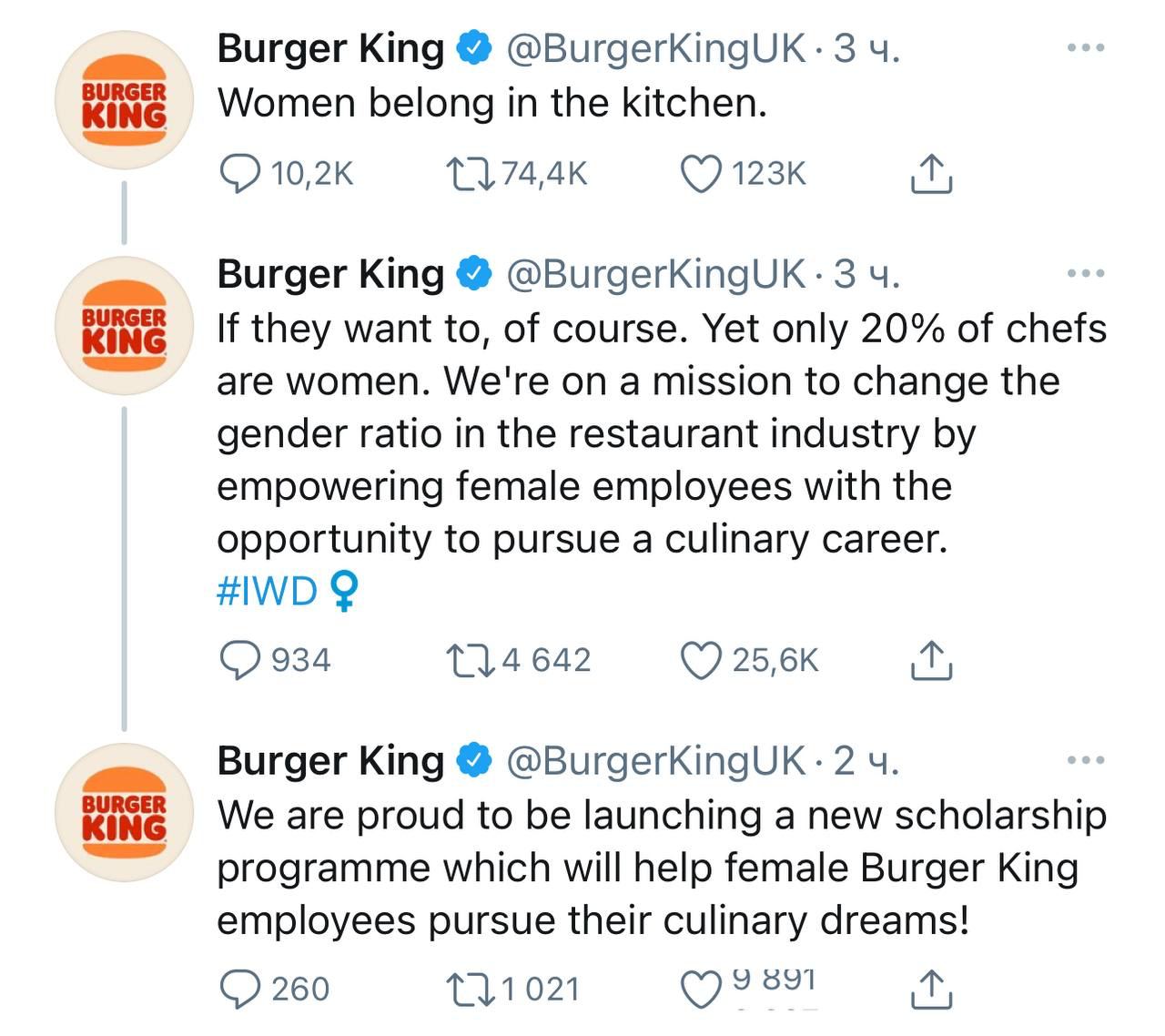The height and width of the screenshot is (1036, 1165).
Task: Share the scholarship programme tweet
Action: (x=931, y=989)
